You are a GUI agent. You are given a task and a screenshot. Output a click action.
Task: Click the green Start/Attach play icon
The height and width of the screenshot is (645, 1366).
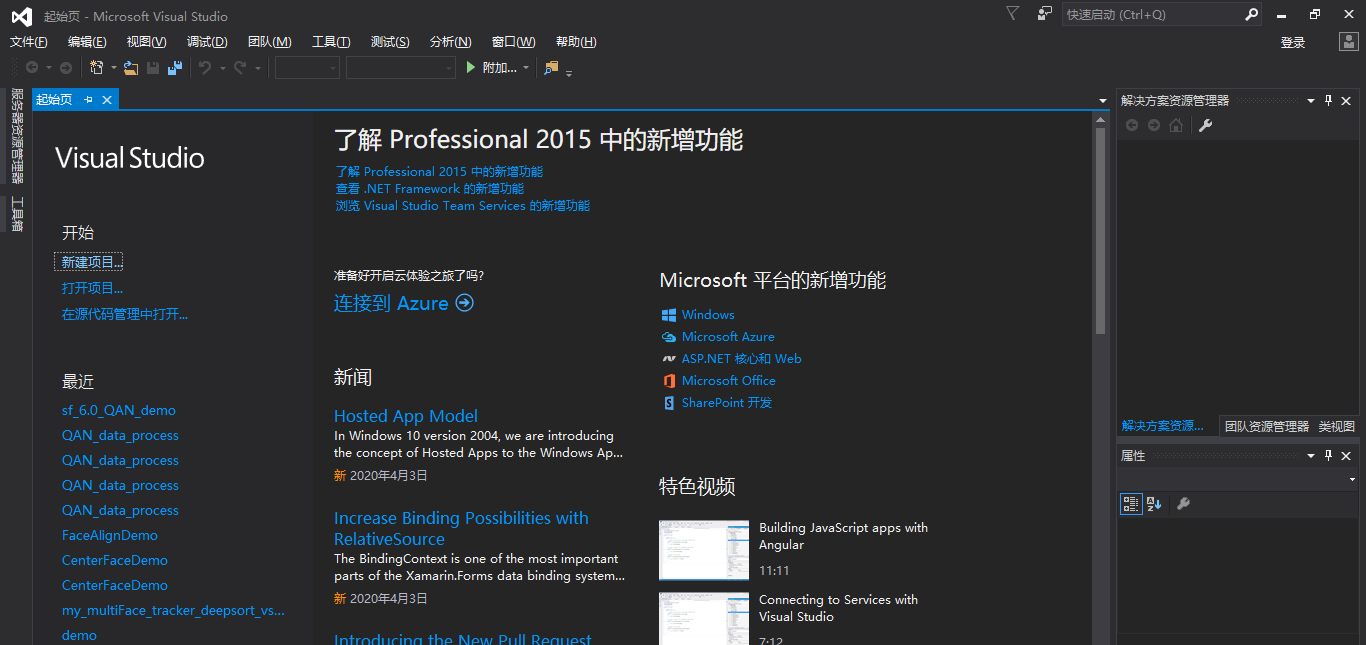[472, 67]
